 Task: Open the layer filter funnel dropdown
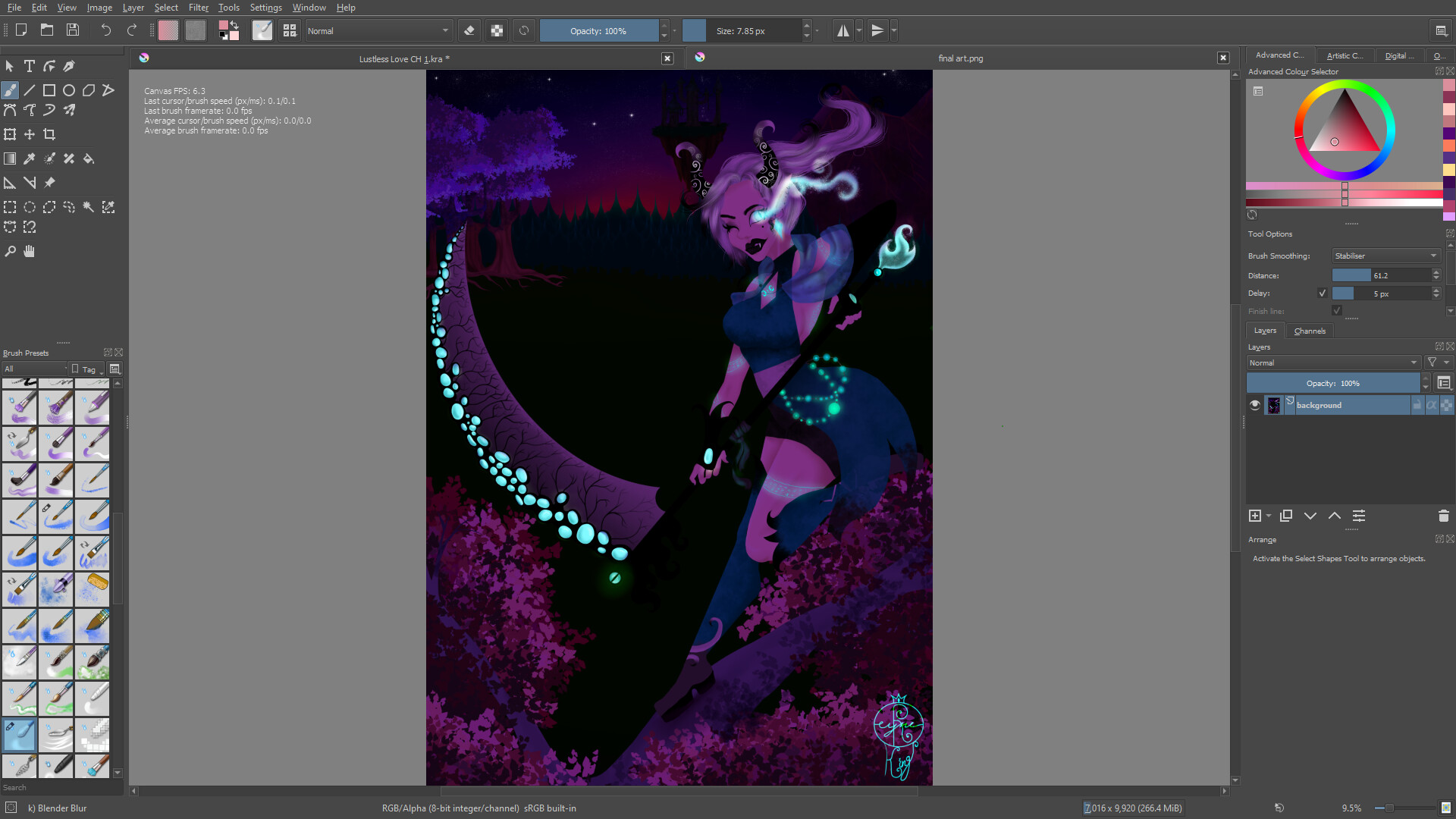tap(1437, 362)
